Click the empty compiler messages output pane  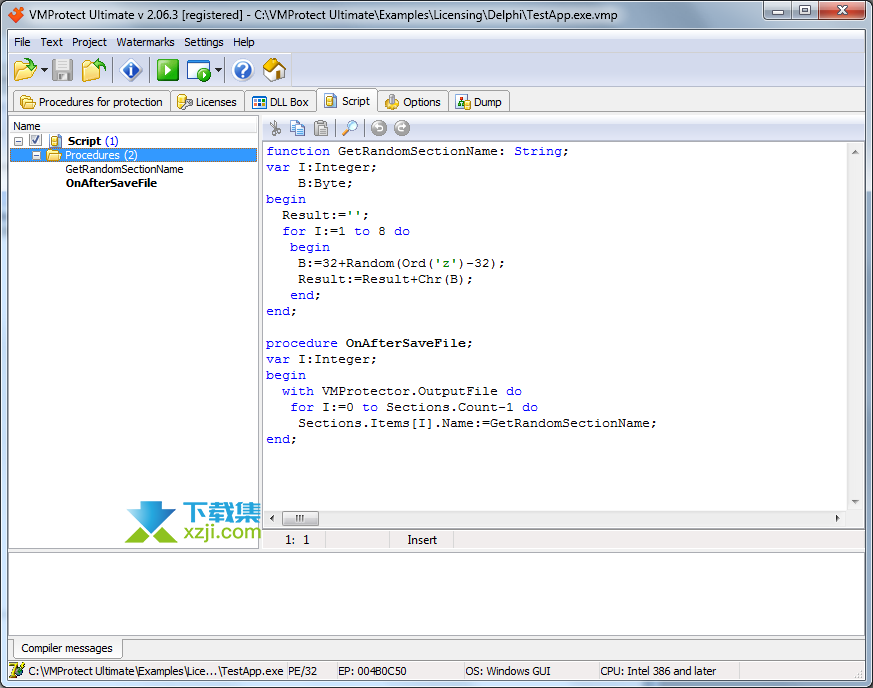[x=436, y=593]
